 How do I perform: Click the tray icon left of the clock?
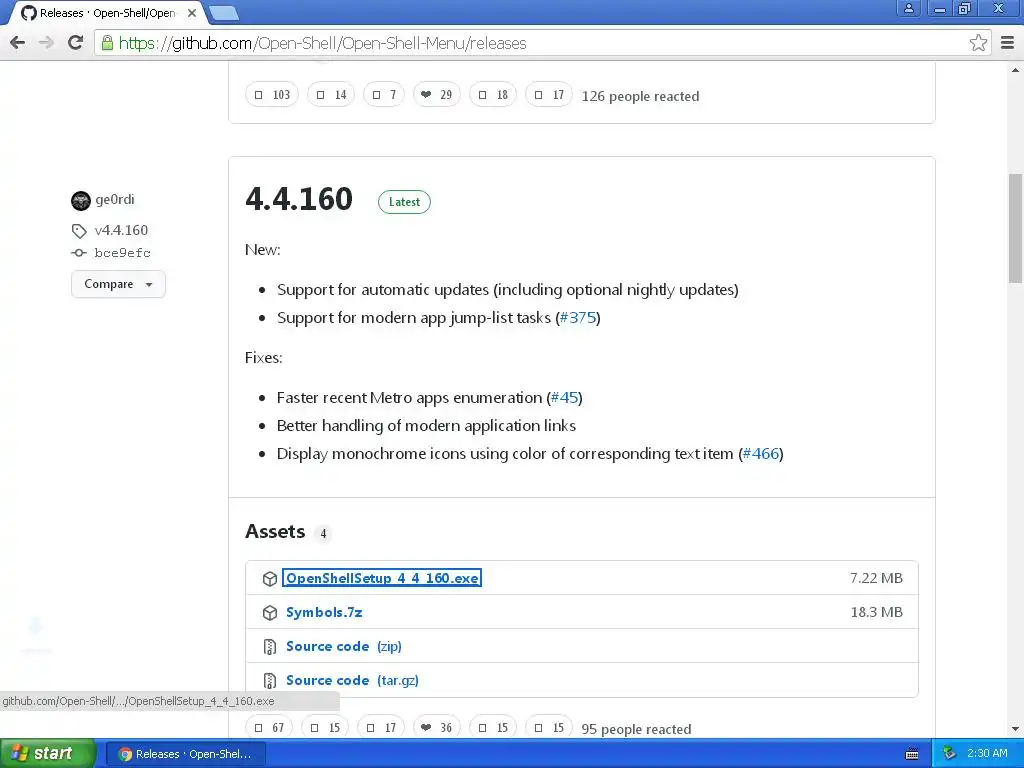coord(949,753)
